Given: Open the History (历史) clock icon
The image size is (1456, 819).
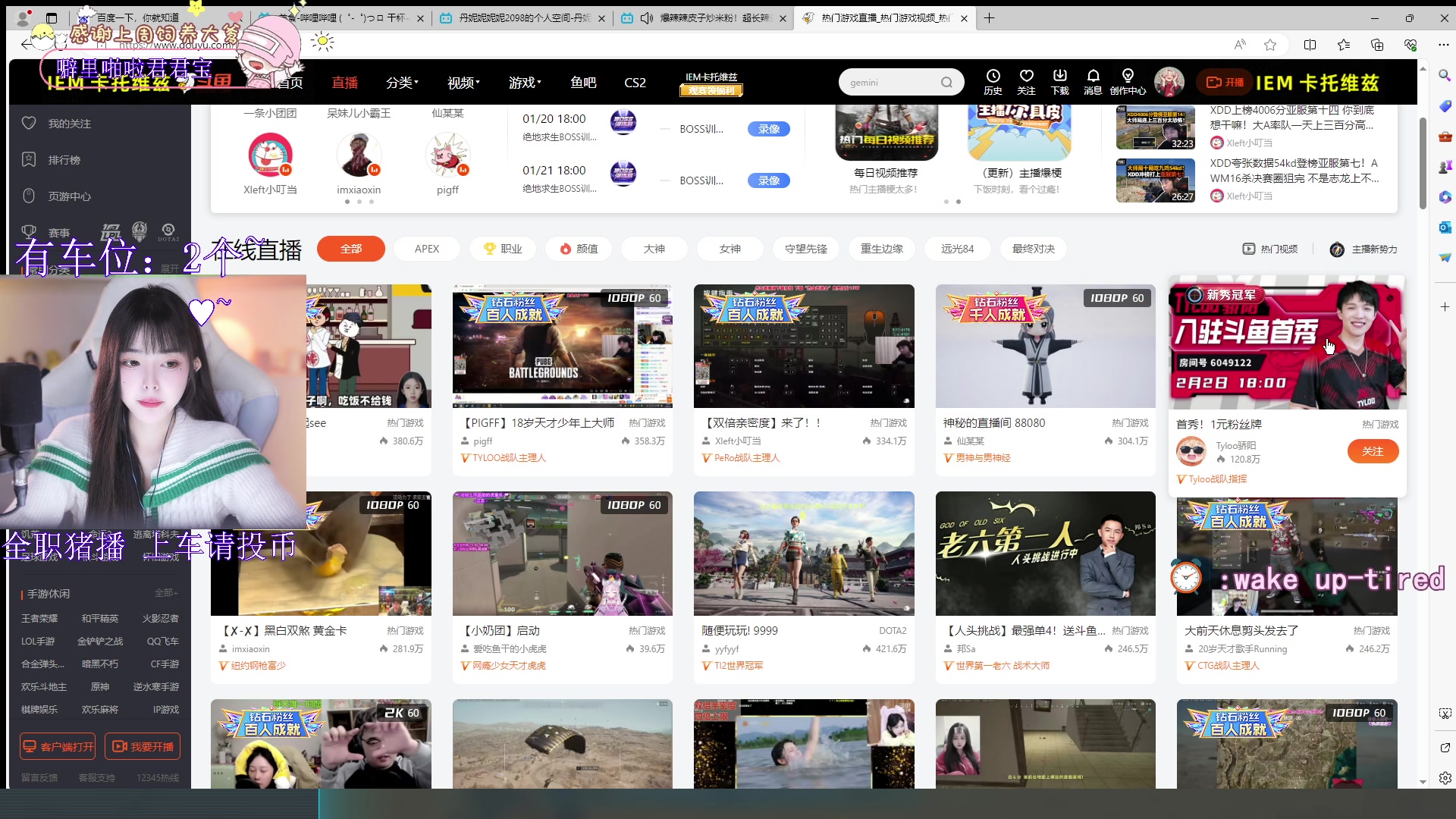Looking at the screenshot, I should 993,76.
